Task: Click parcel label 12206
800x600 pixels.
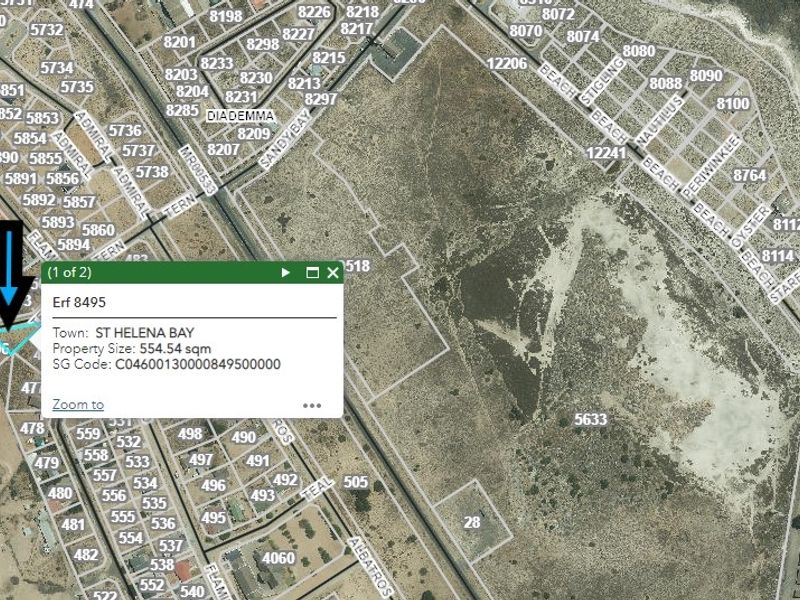Action: pos(506,64)
